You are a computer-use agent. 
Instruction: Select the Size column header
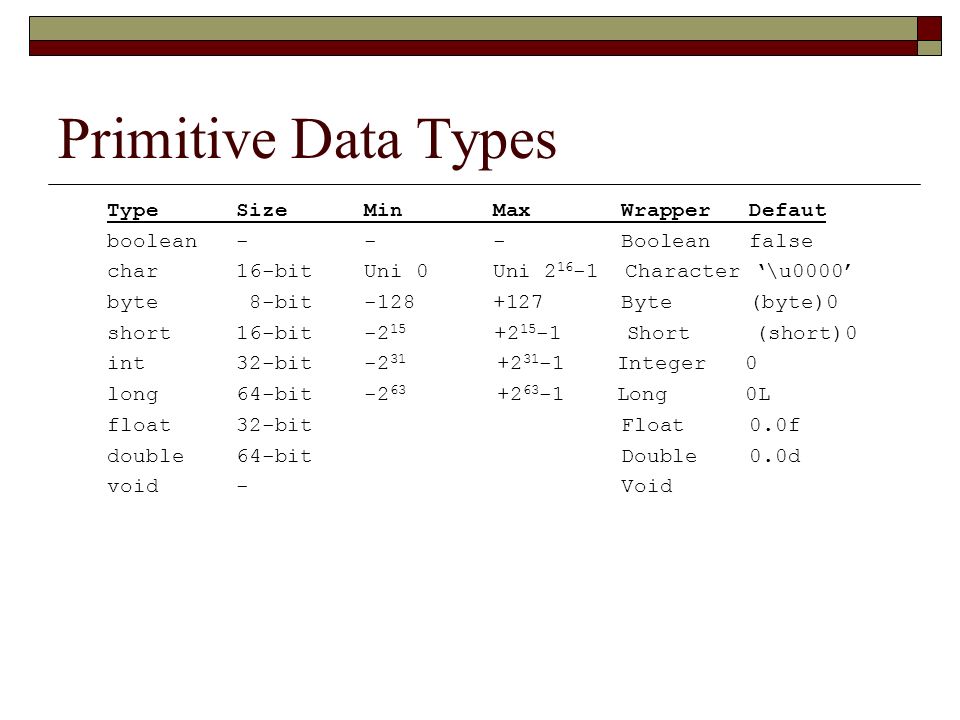coord(262,210)
